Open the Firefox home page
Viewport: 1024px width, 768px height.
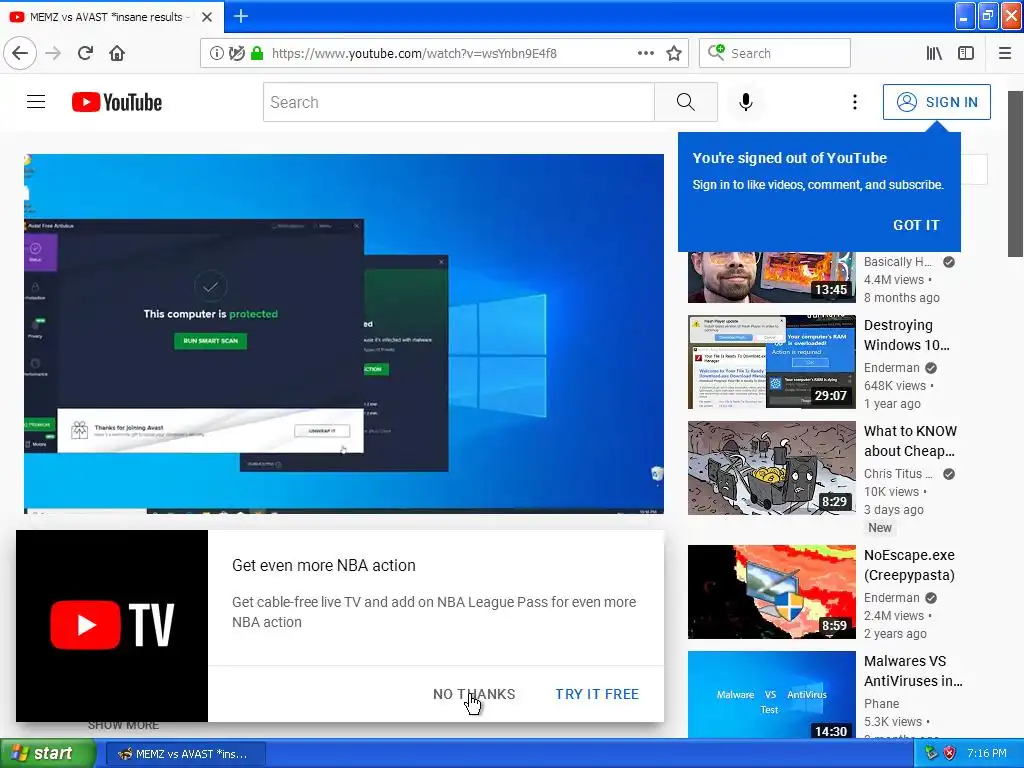[117, 53]
